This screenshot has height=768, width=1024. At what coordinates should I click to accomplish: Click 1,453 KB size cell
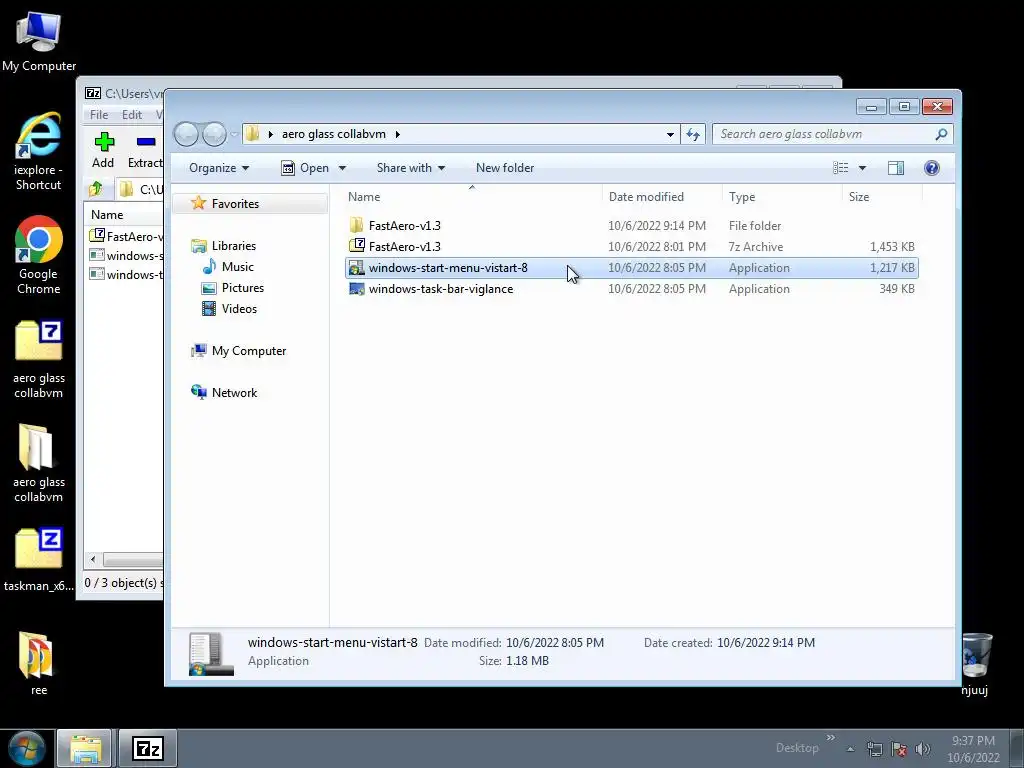(892, 247)
